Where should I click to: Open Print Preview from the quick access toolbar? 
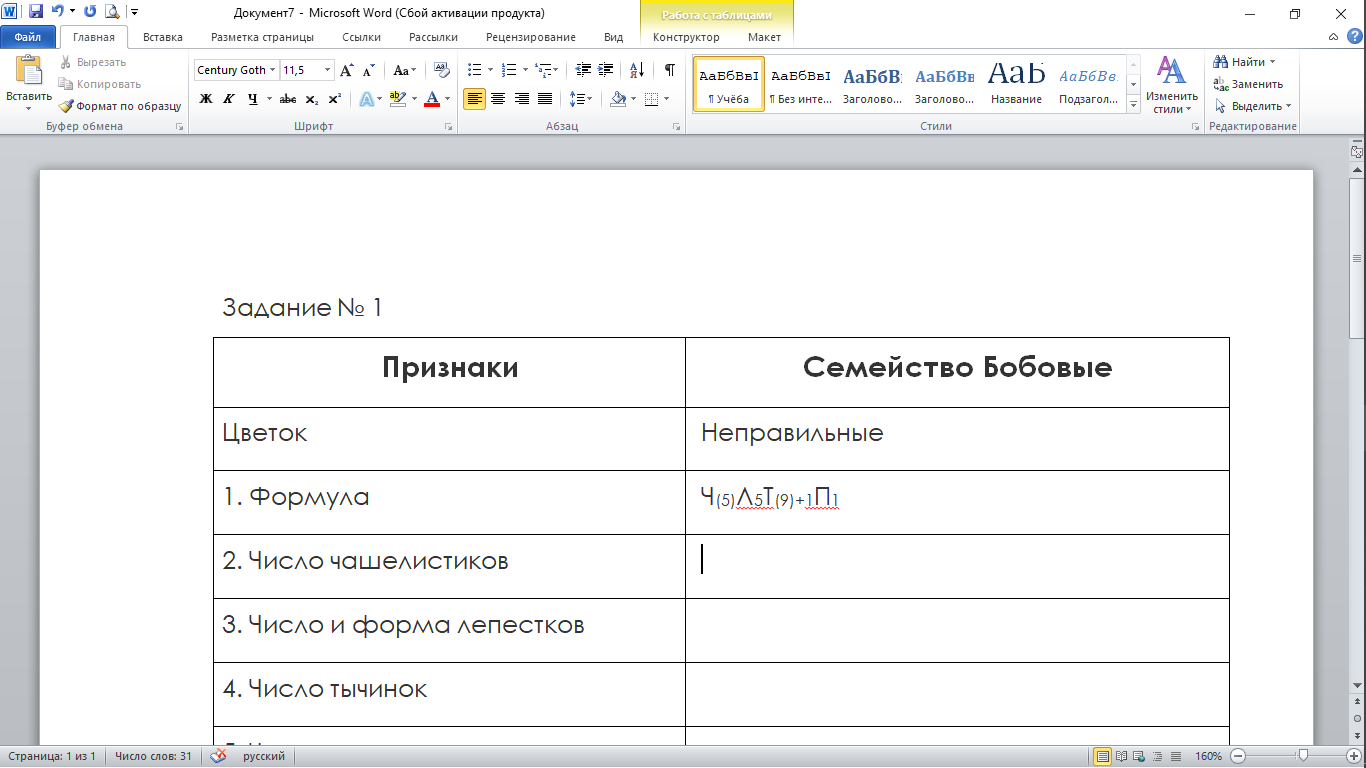[x=112, y=12]
